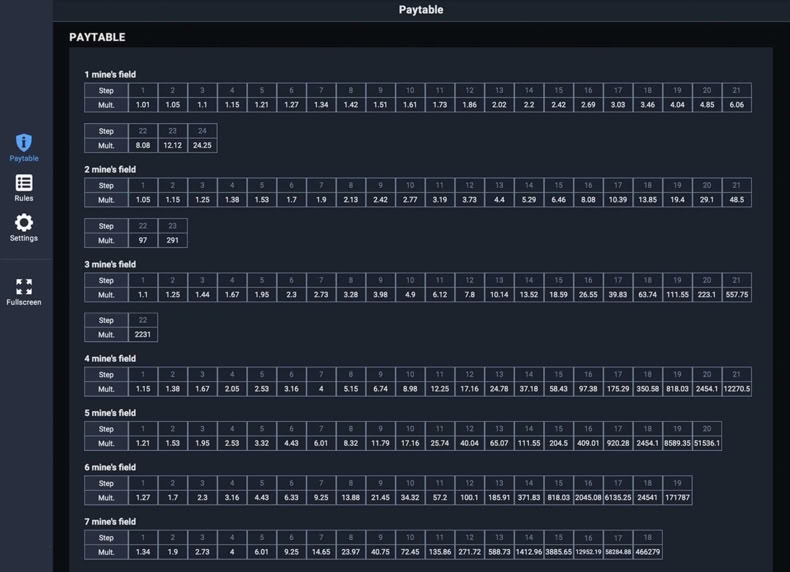Click multiplier 557.75 in 3 mine's field
The image size is (790, 572).
(737, 294)
